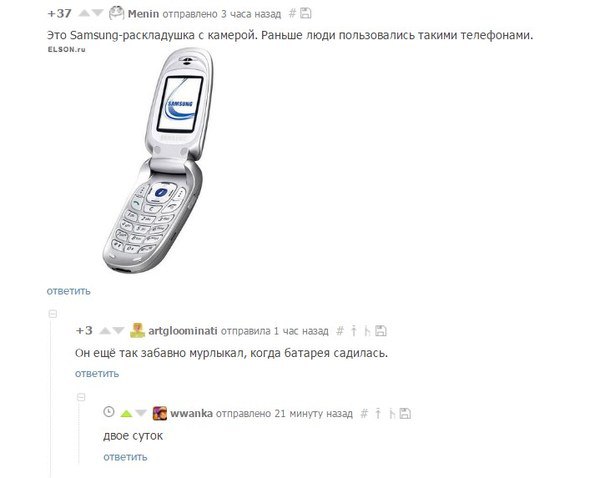The height and width of the screenshot is (478, 600).
Task: Downvote Menin's comment
Action: coord(98,14)
